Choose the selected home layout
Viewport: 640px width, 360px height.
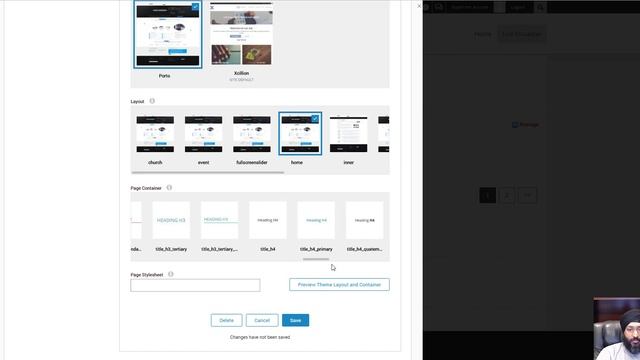click(x=300, y=134)
